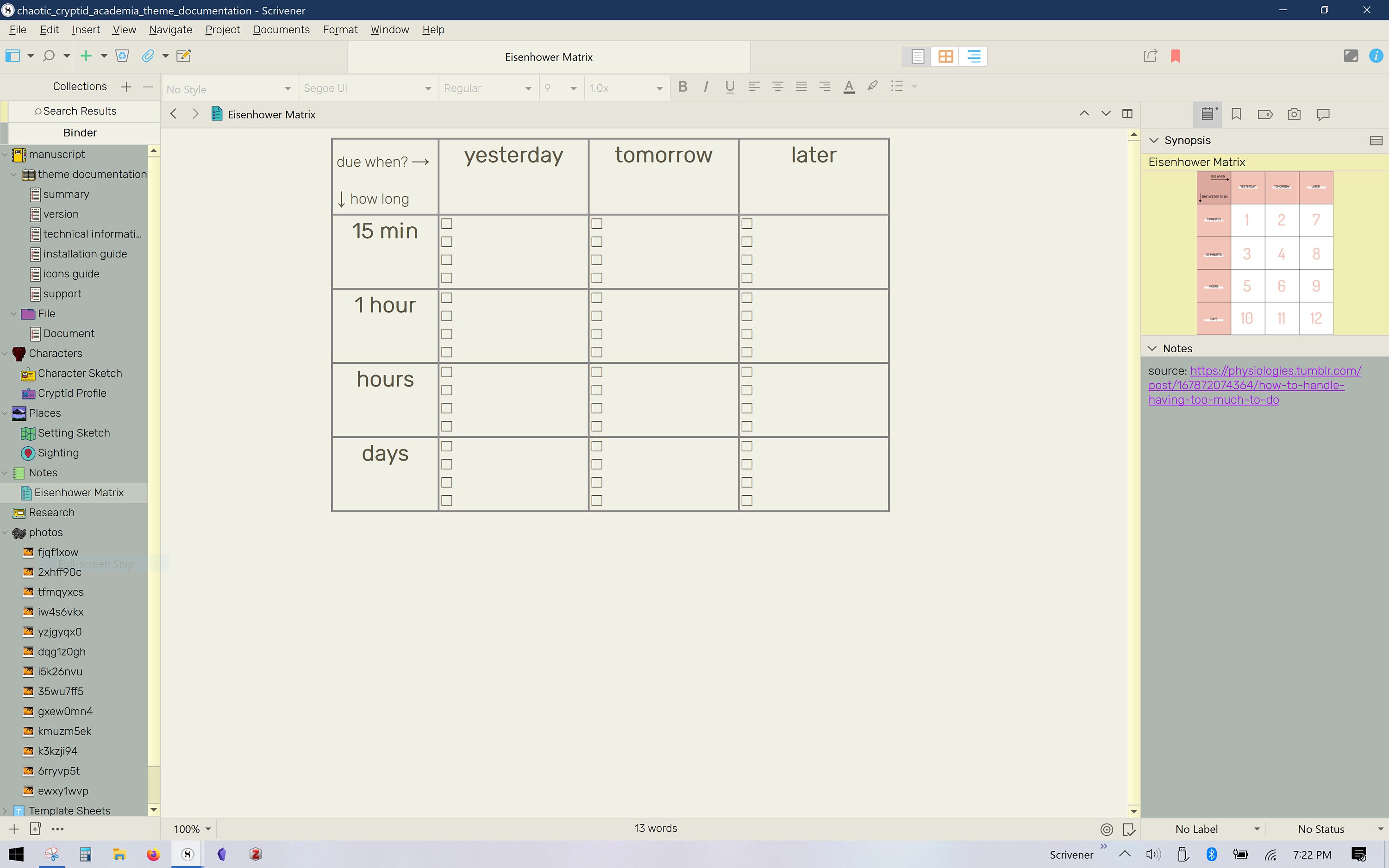Screen dimensions: 1389x868
Task: Toggle bold formatting in the format bar
Action: click(x=682, y=87)
